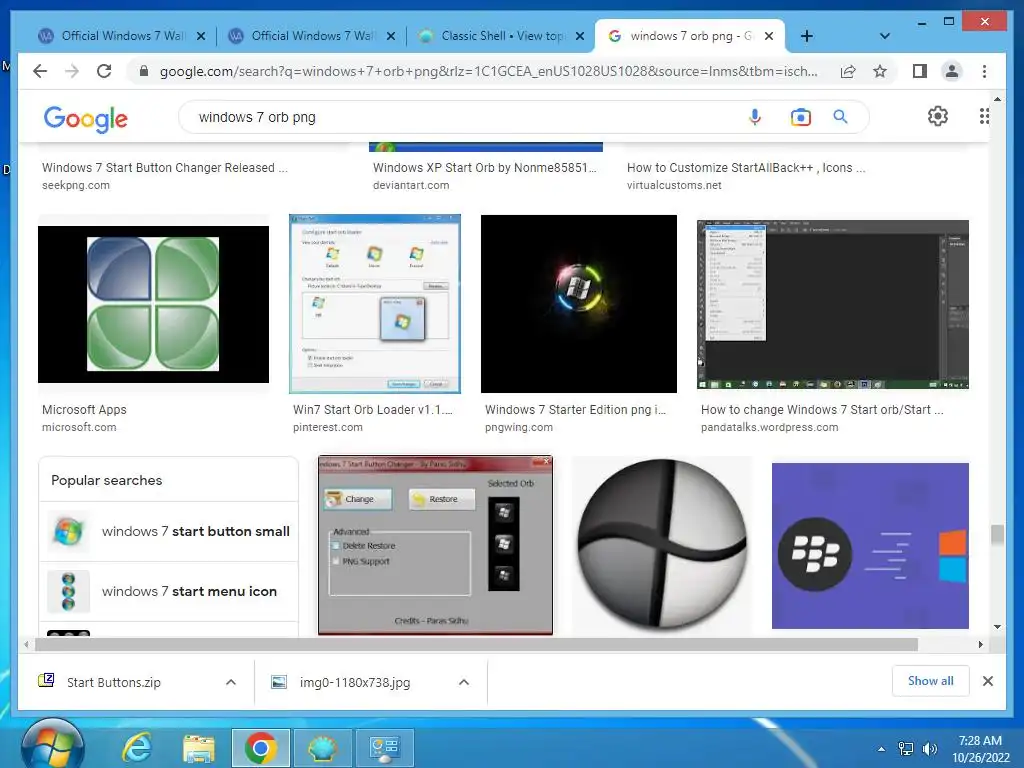Open Chrome three-dot menu
The image size is (1024, 768).
984,71
